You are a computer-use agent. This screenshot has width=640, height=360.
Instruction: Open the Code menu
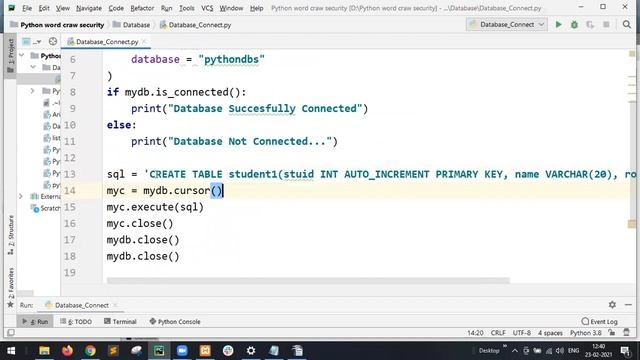[x=116, y=8]
